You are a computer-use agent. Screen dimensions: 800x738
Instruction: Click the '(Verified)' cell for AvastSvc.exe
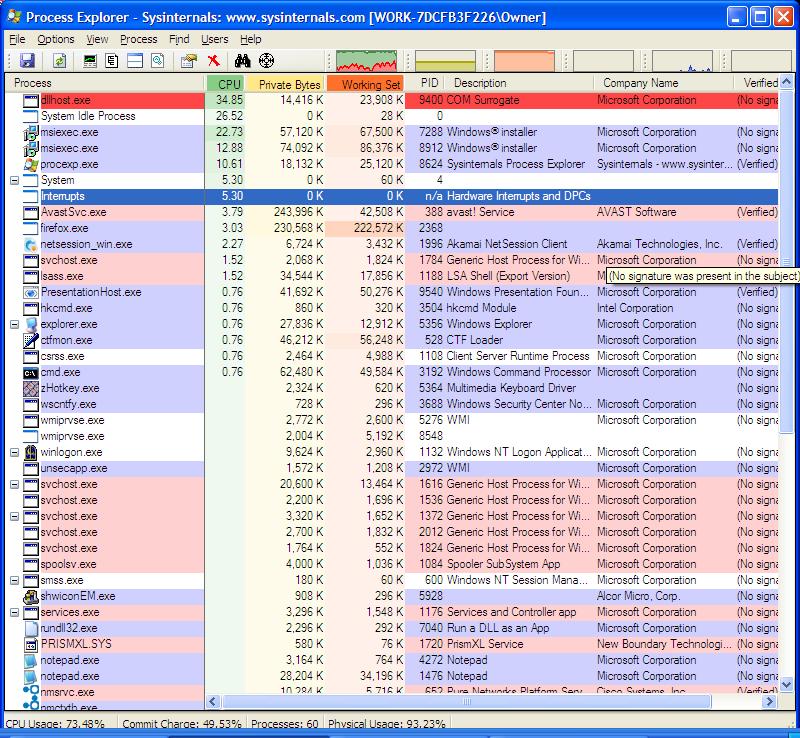(x=757, y=212)
